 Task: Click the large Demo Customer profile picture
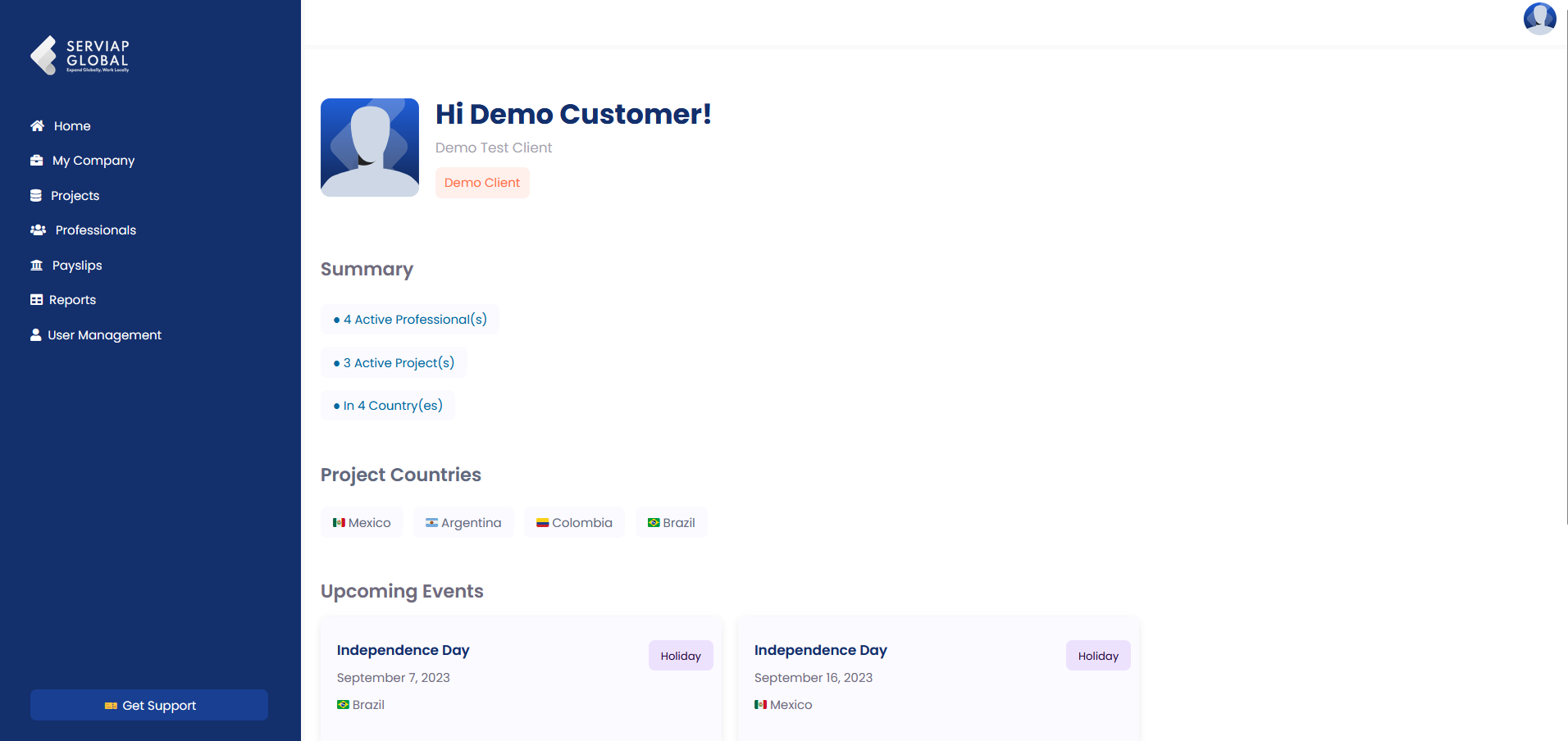click(370, 148)
